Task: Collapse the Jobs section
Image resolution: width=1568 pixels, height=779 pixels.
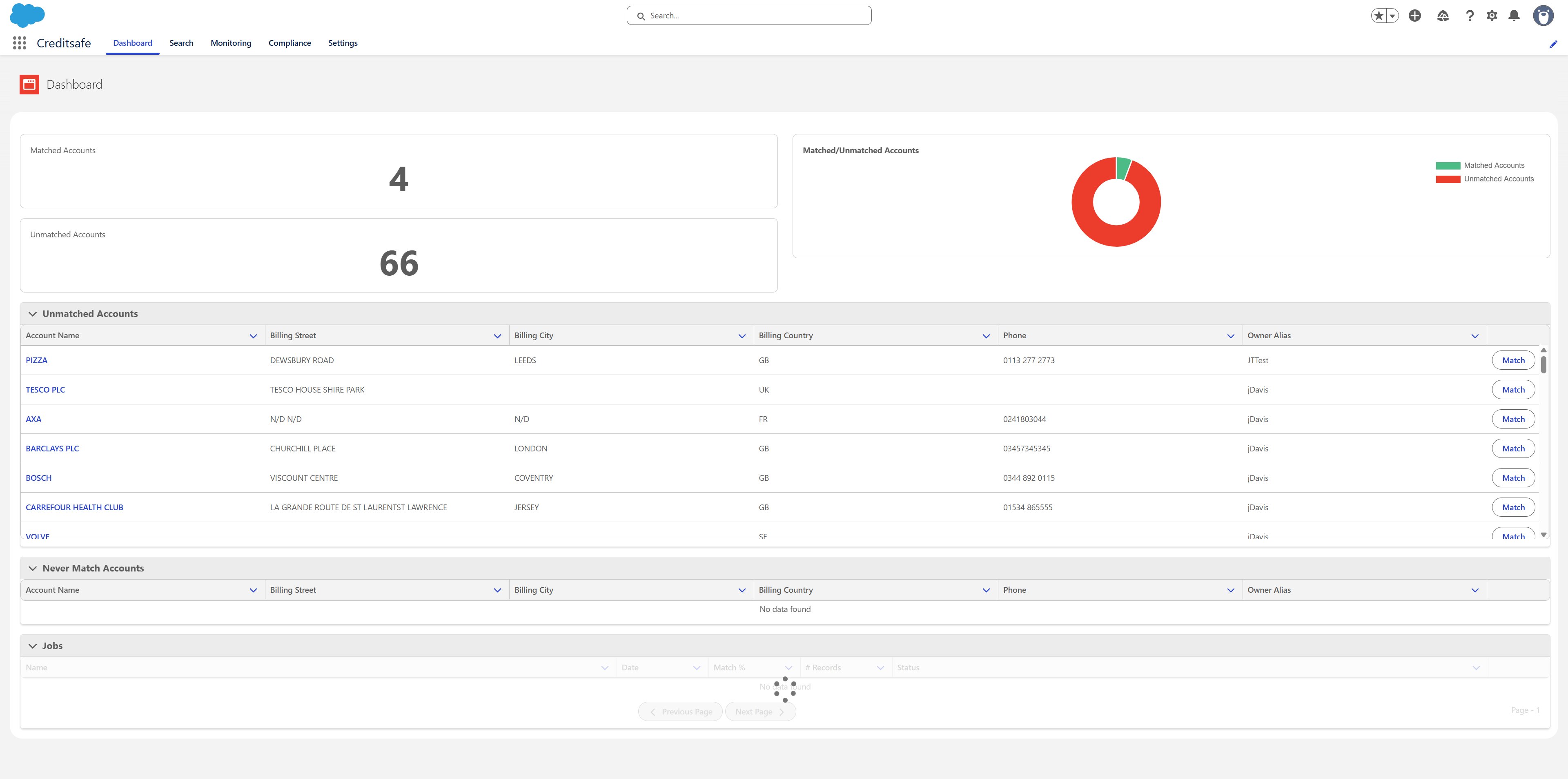Action: (x=33, y=645)
